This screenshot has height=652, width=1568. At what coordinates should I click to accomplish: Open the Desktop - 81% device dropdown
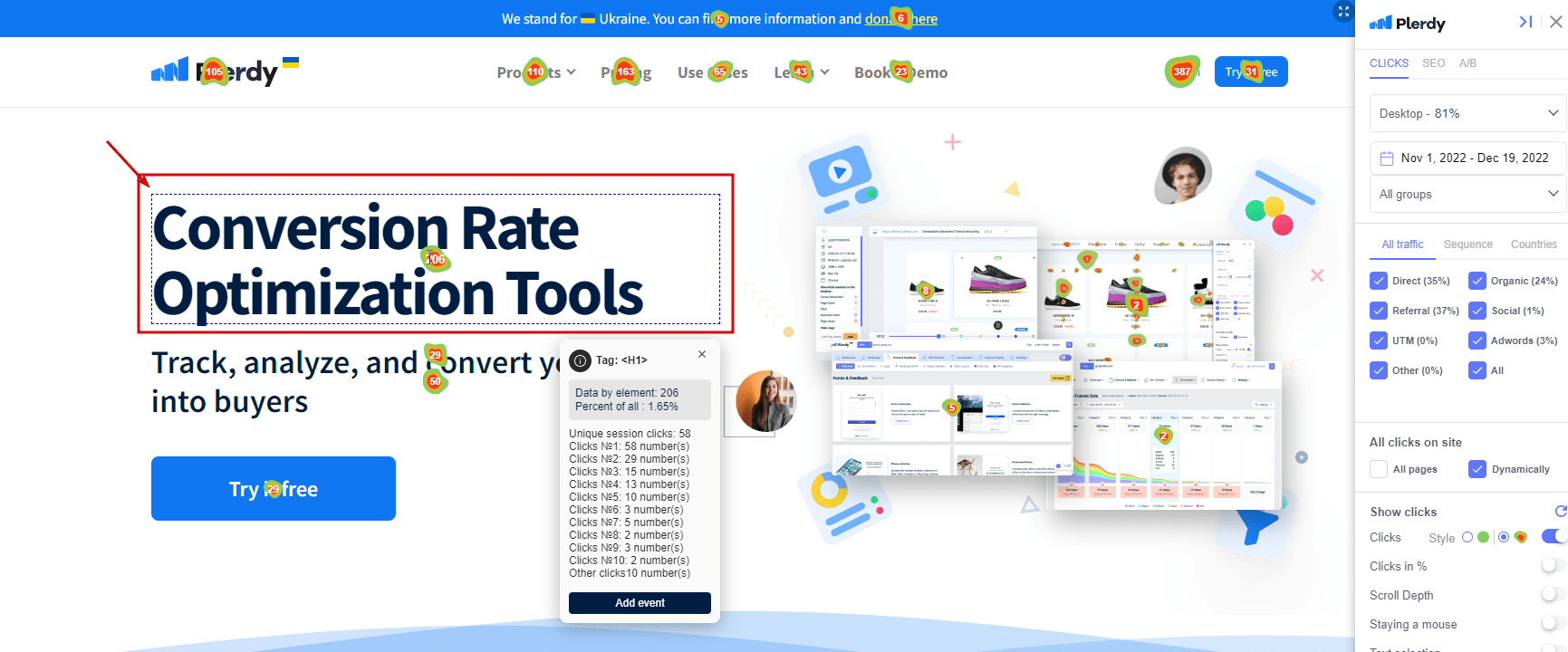pyautogui.click(x=1467, y=113)
